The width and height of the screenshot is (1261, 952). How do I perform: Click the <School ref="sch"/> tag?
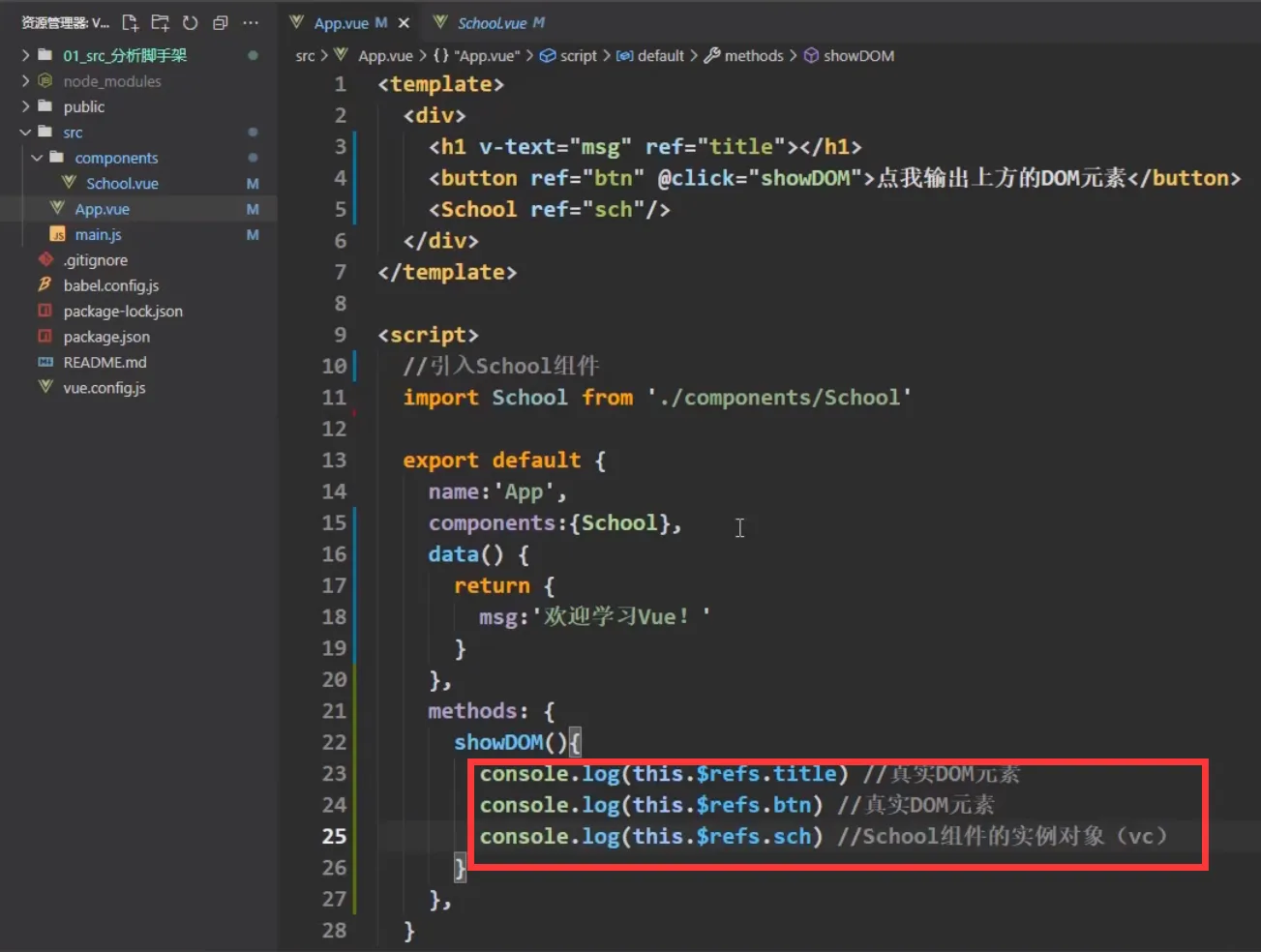[x=550, y=210]
